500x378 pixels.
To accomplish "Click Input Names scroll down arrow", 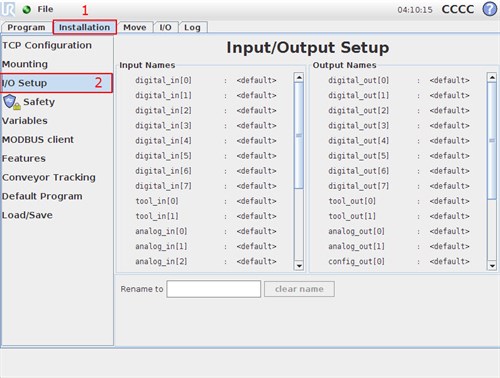I will tap(299, 266).
